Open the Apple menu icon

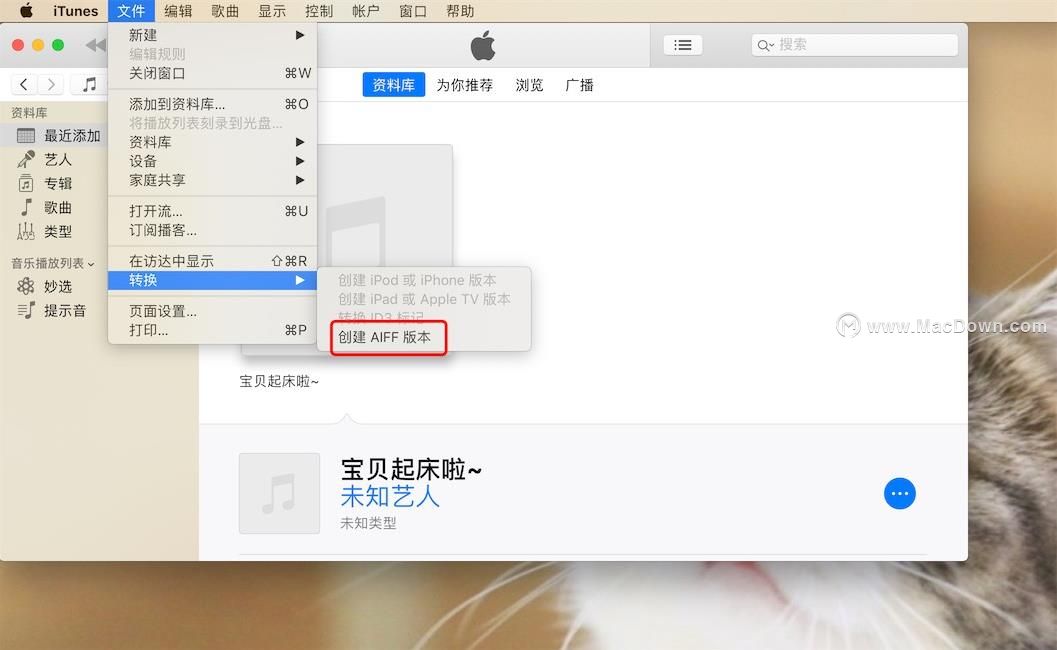[26, 11]
